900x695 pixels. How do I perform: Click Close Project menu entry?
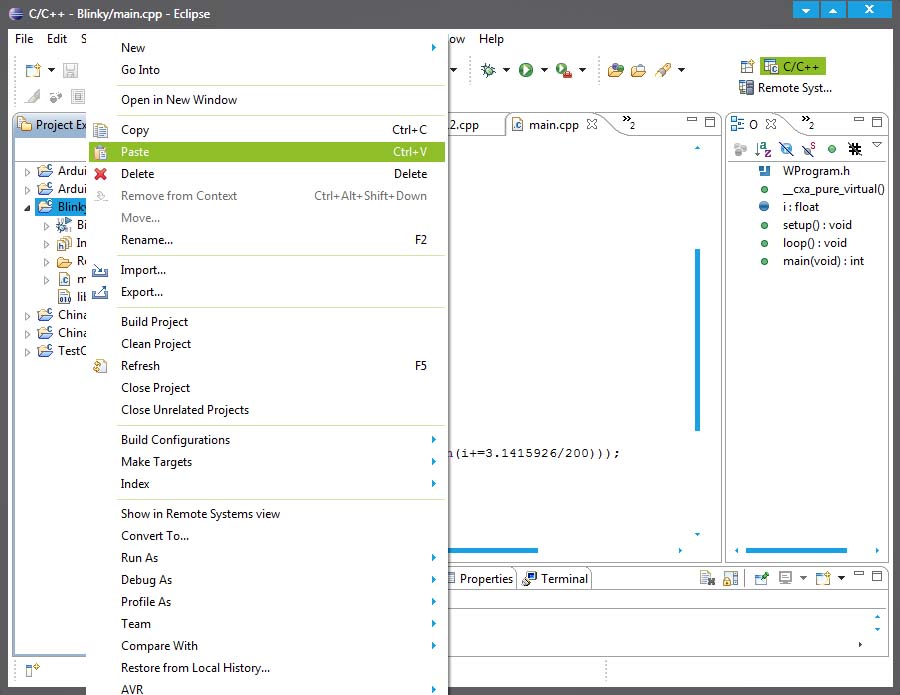pyautogui.click(x=267, y=388)
